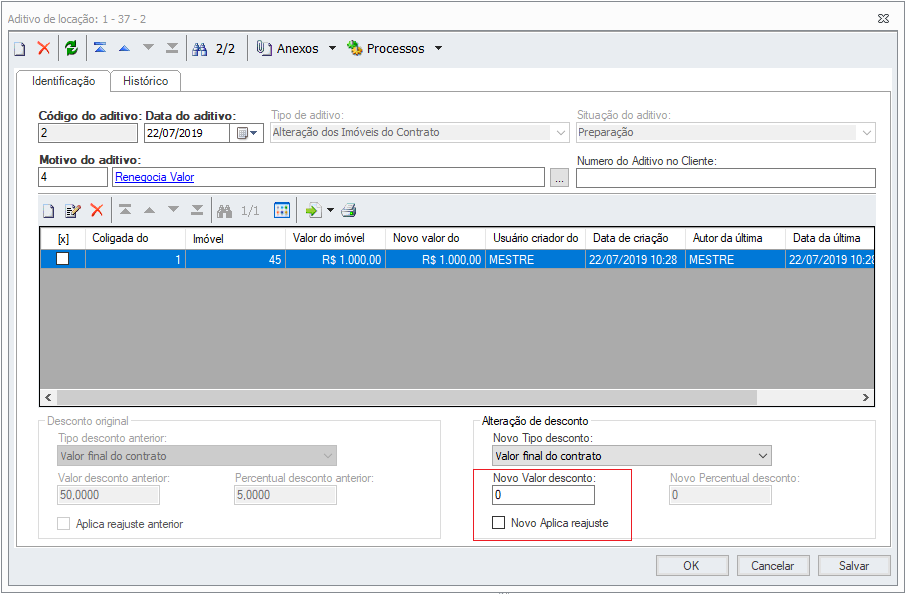Open the Situação do aditivo combo box
Viewport: 905px width, 594px height.
click(x=726, y=133)
